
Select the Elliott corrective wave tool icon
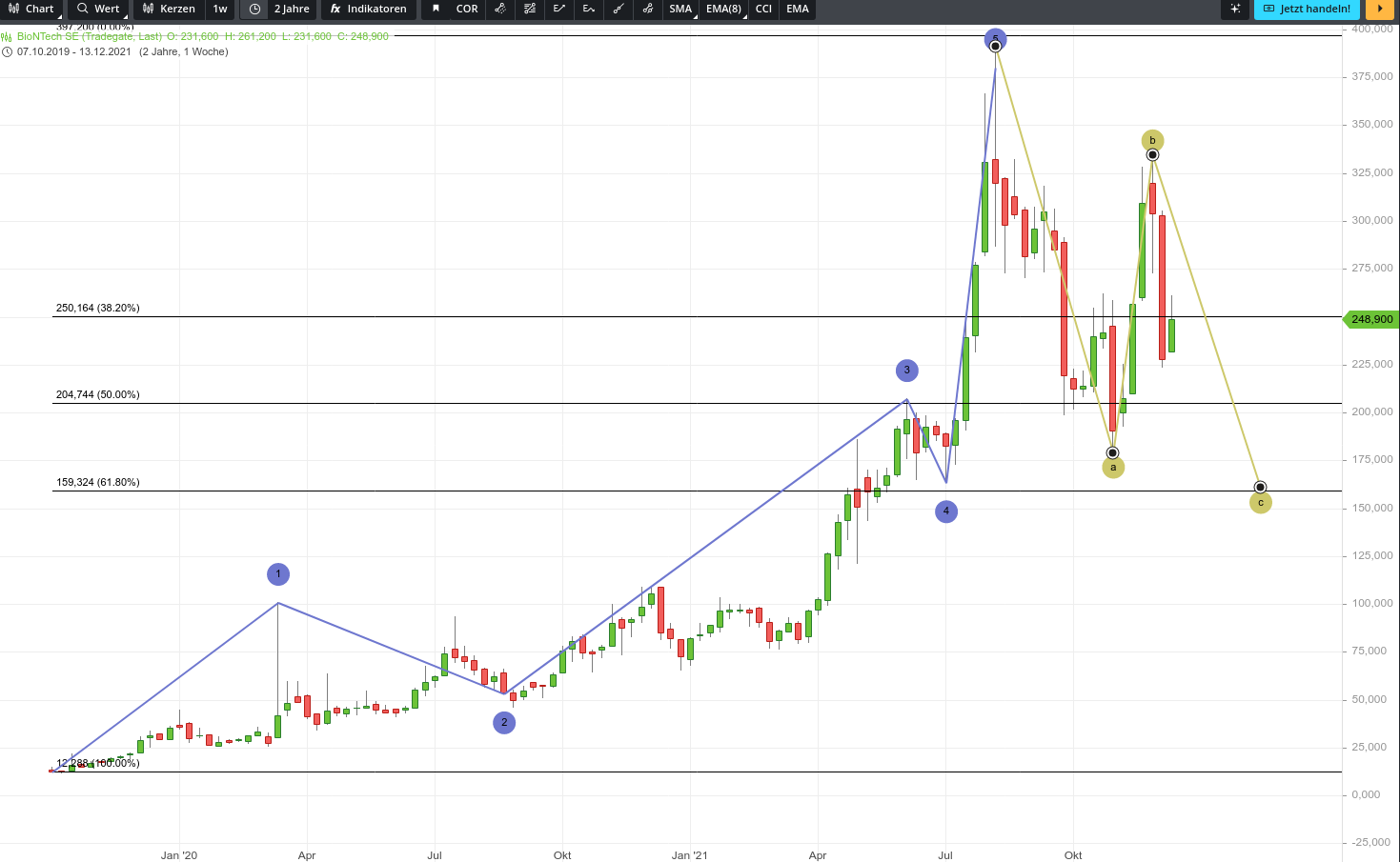click(589, 10)
